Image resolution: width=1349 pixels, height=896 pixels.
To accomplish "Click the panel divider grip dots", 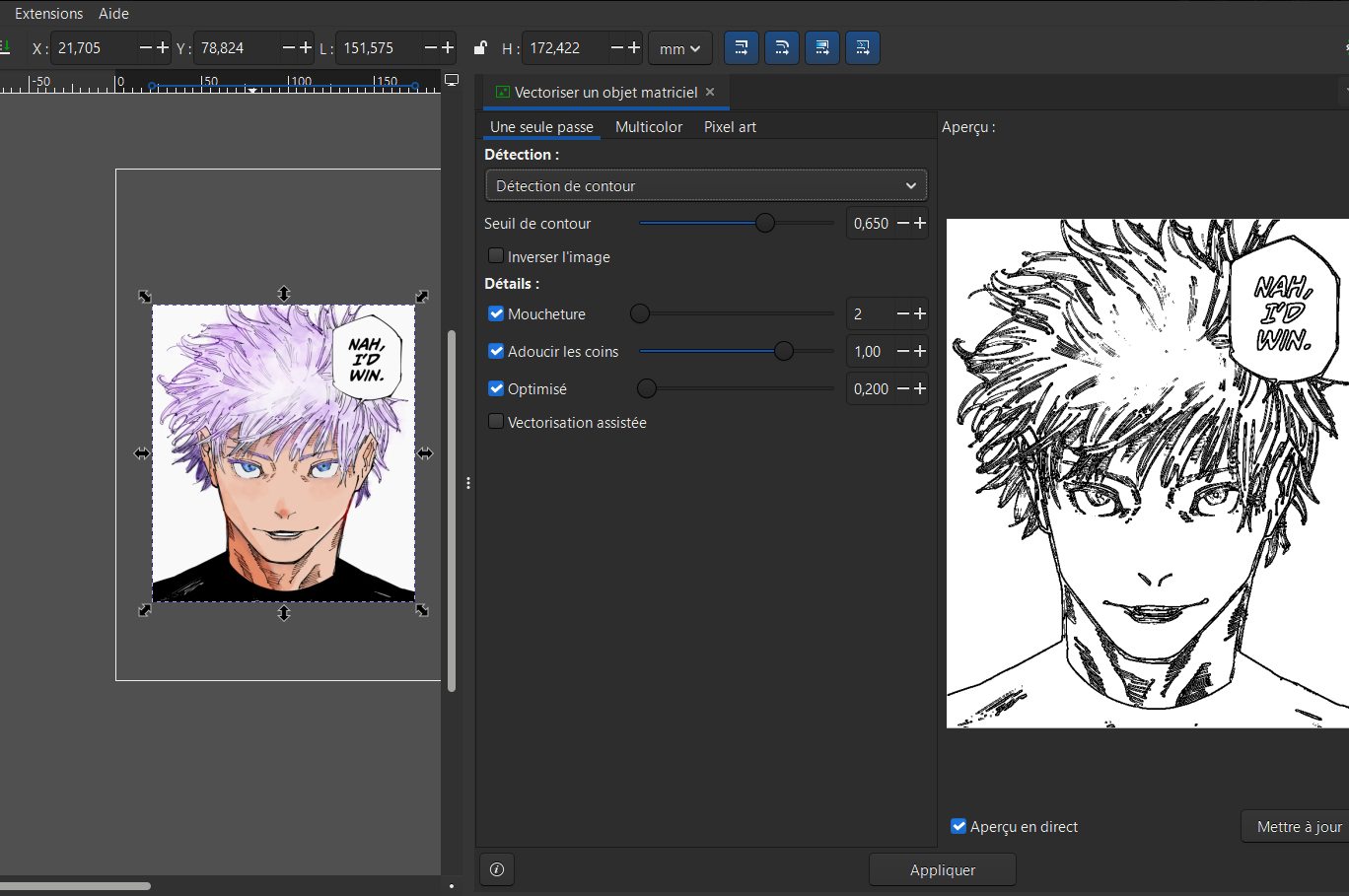I will 467,483.
